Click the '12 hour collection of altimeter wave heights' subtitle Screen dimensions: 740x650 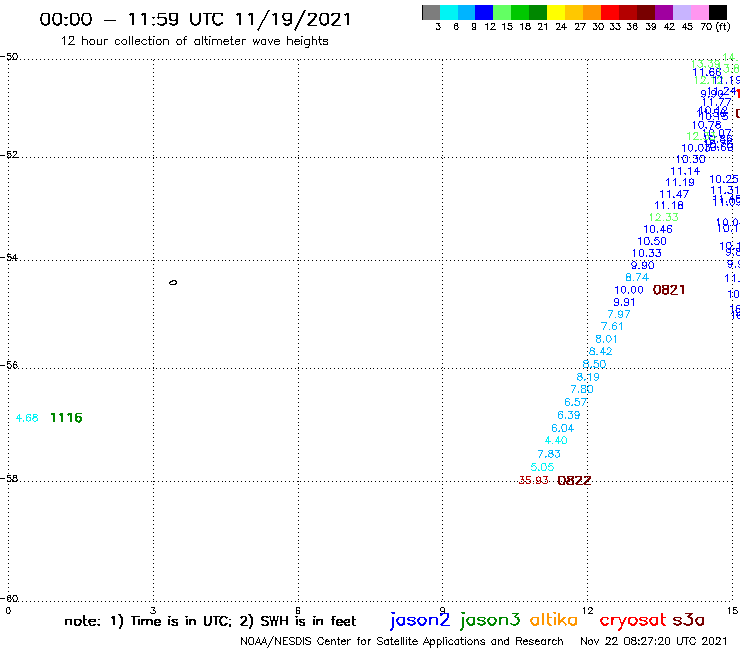[194, 41]
